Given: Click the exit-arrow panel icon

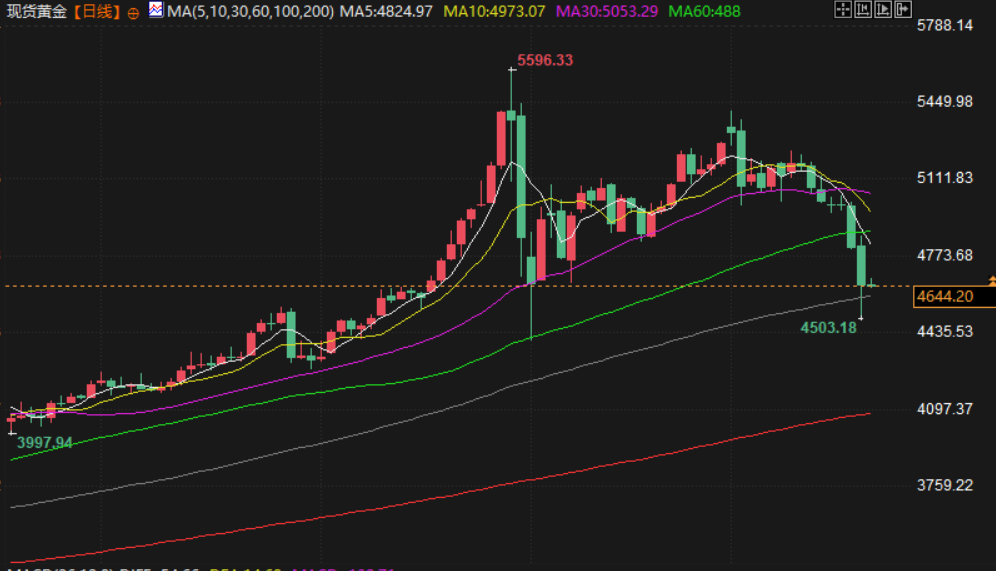Looking at the screenshot, I should (x=903, y=10).
